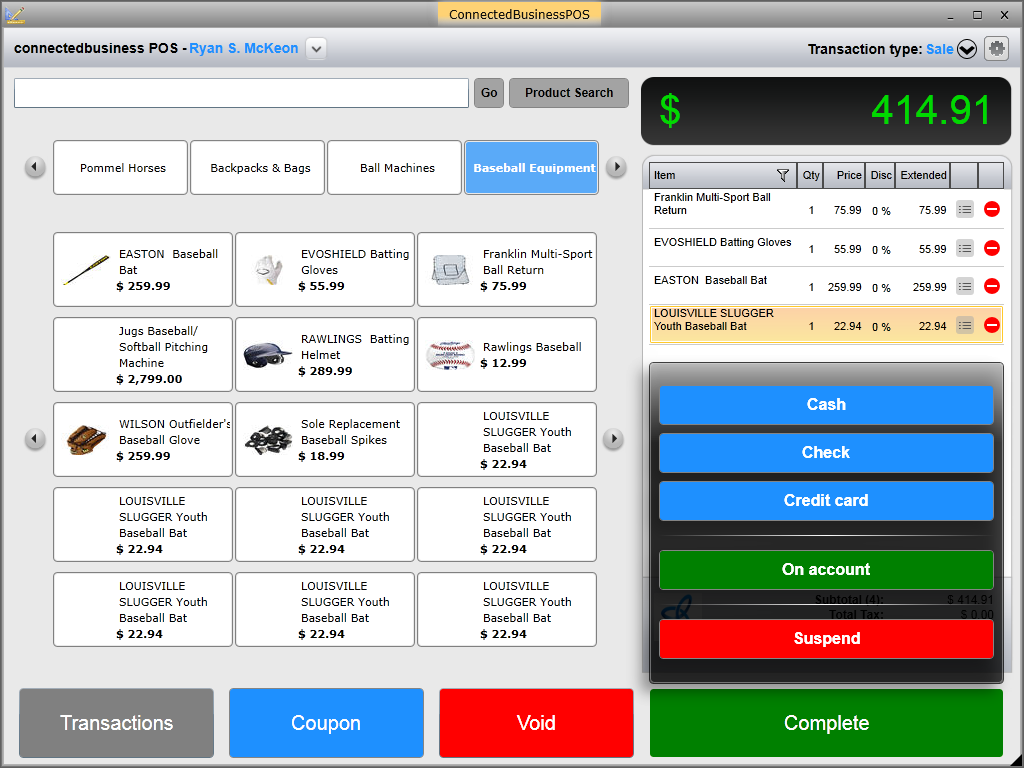Sort by the Item column header
This screenshot has height=768, width=1024.
(722, 175)
